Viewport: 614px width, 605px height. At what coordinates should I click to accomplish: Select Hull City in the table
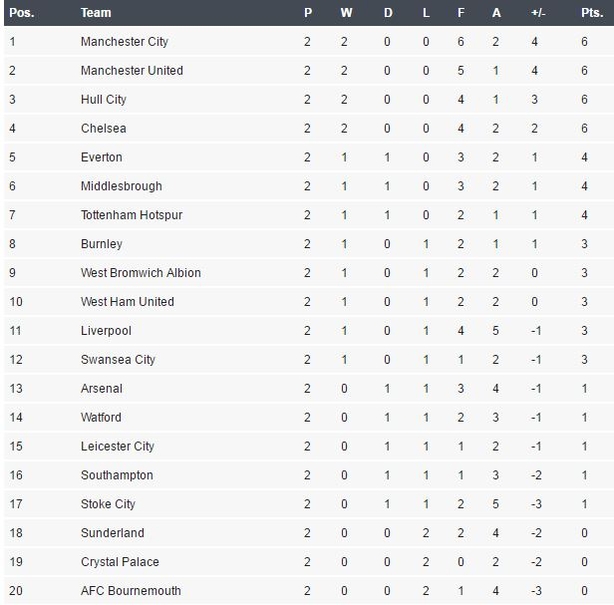(104, 99)
